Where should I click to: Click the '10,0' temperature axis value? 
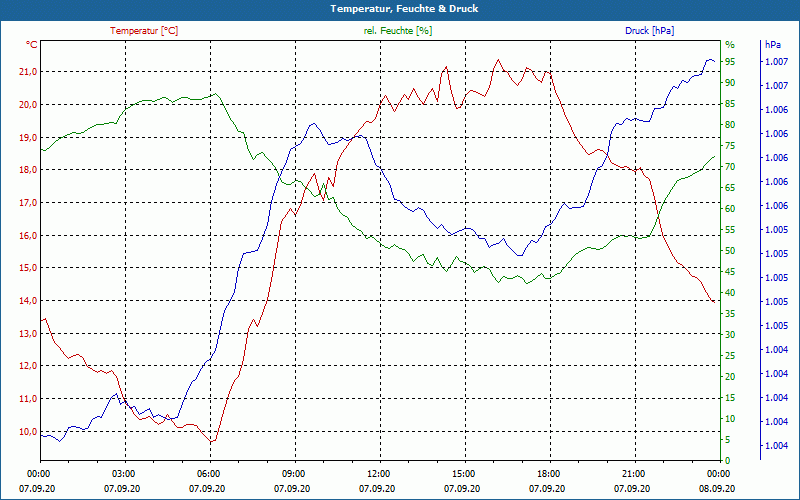[x=28, y=432]
